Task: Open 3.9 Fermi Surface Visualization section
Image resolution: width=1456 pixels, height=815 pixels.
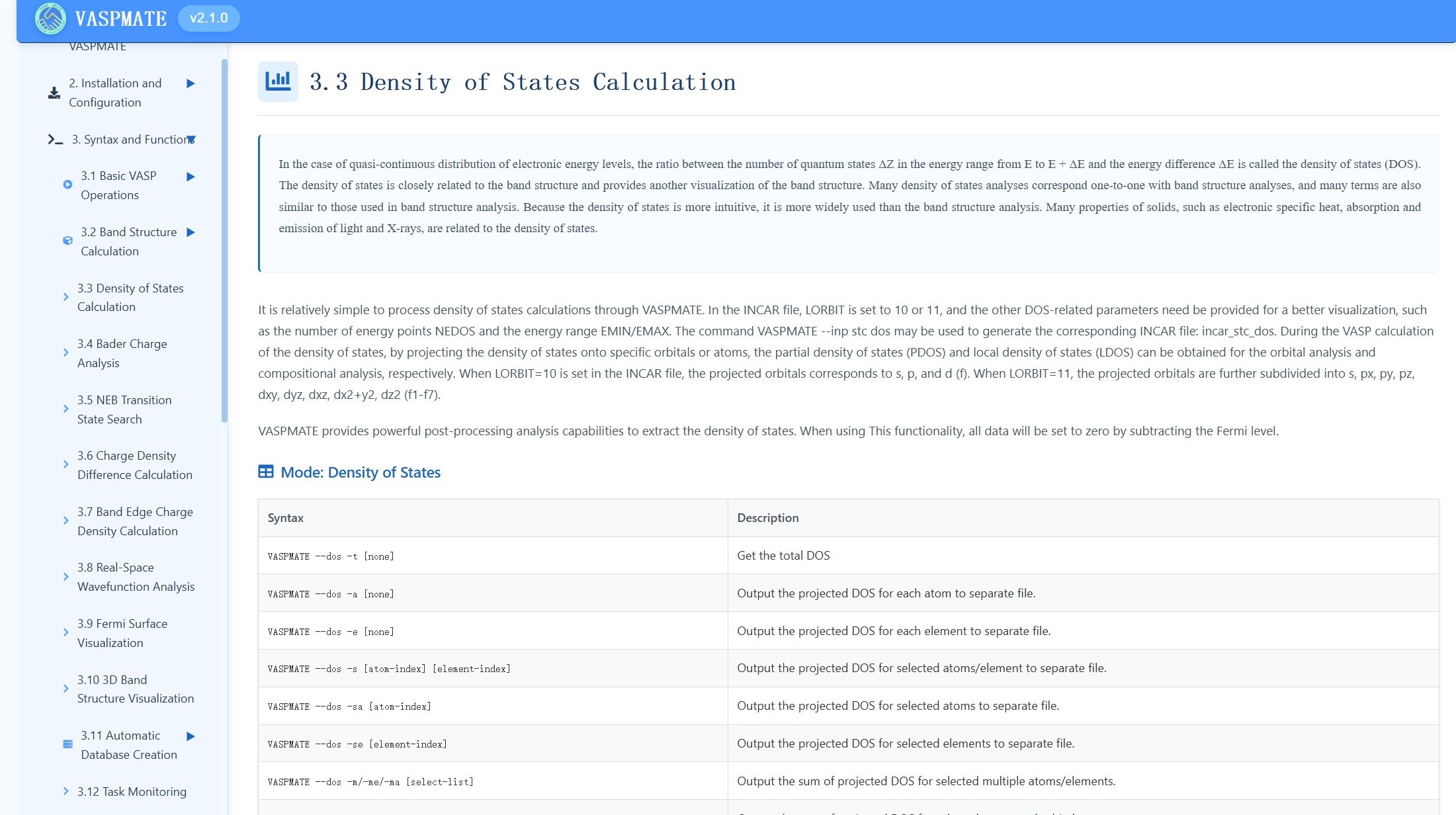Action: (x=122, y=633)
